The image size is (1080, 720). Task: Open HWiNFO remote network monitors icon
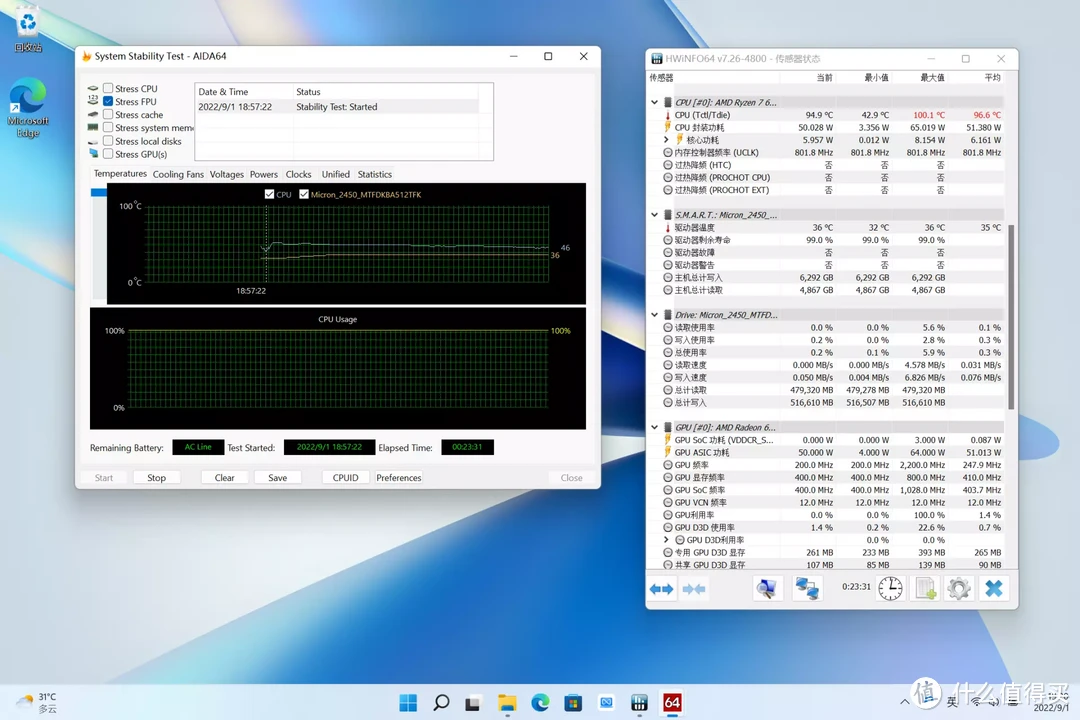click(807, 588)
